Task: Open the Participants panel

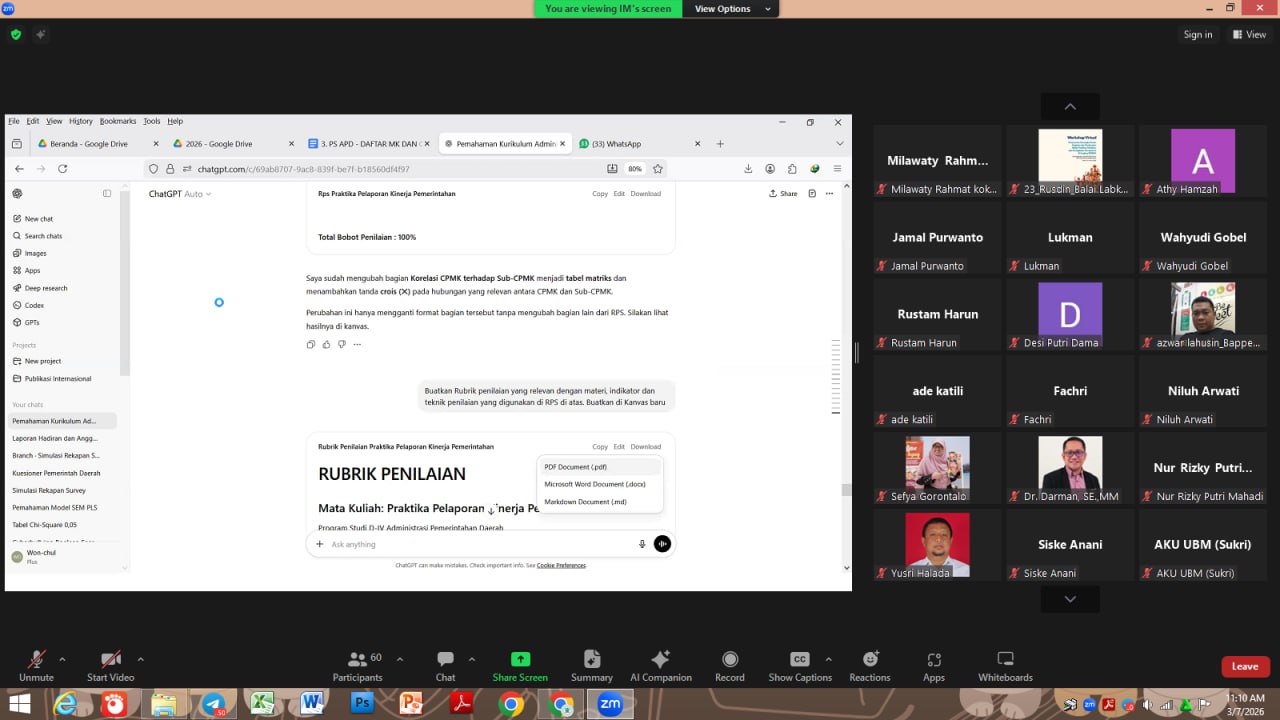Action: (357, 665)
